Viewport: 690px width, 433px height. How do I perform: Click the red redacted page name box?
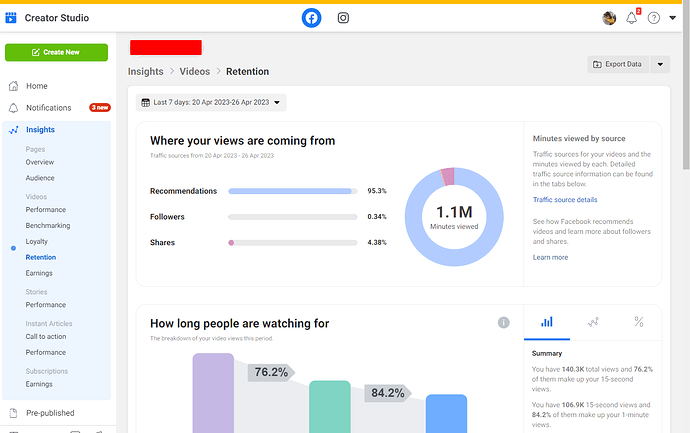click(166, 48)
